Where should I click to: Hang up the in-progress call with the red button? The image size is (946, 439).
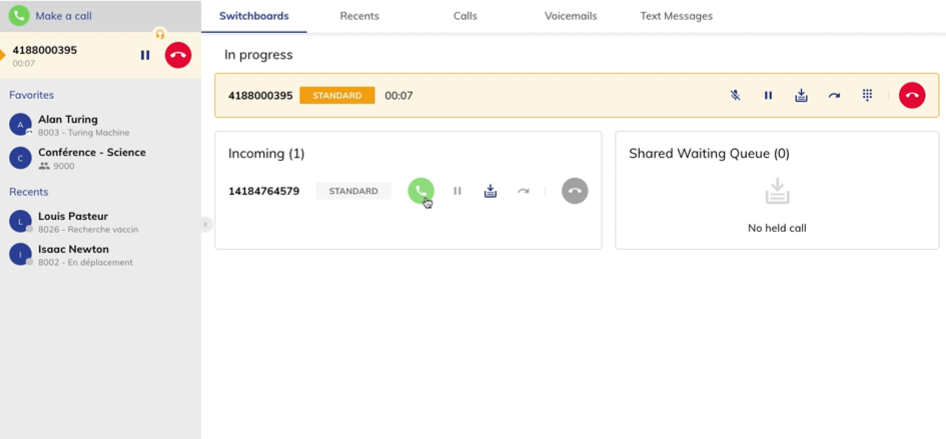[912, 95]
